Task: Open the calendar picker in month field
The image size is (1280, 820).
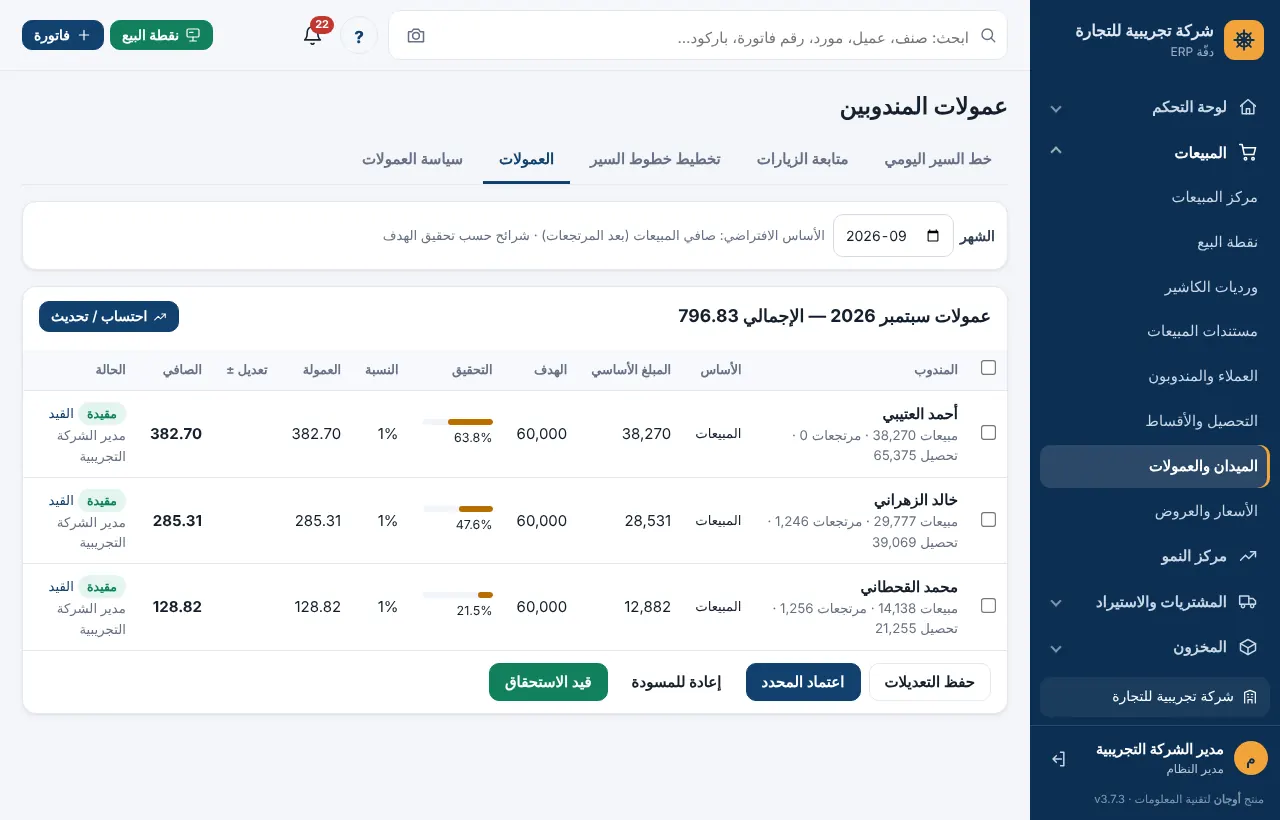Action: [x=933, y=236]
